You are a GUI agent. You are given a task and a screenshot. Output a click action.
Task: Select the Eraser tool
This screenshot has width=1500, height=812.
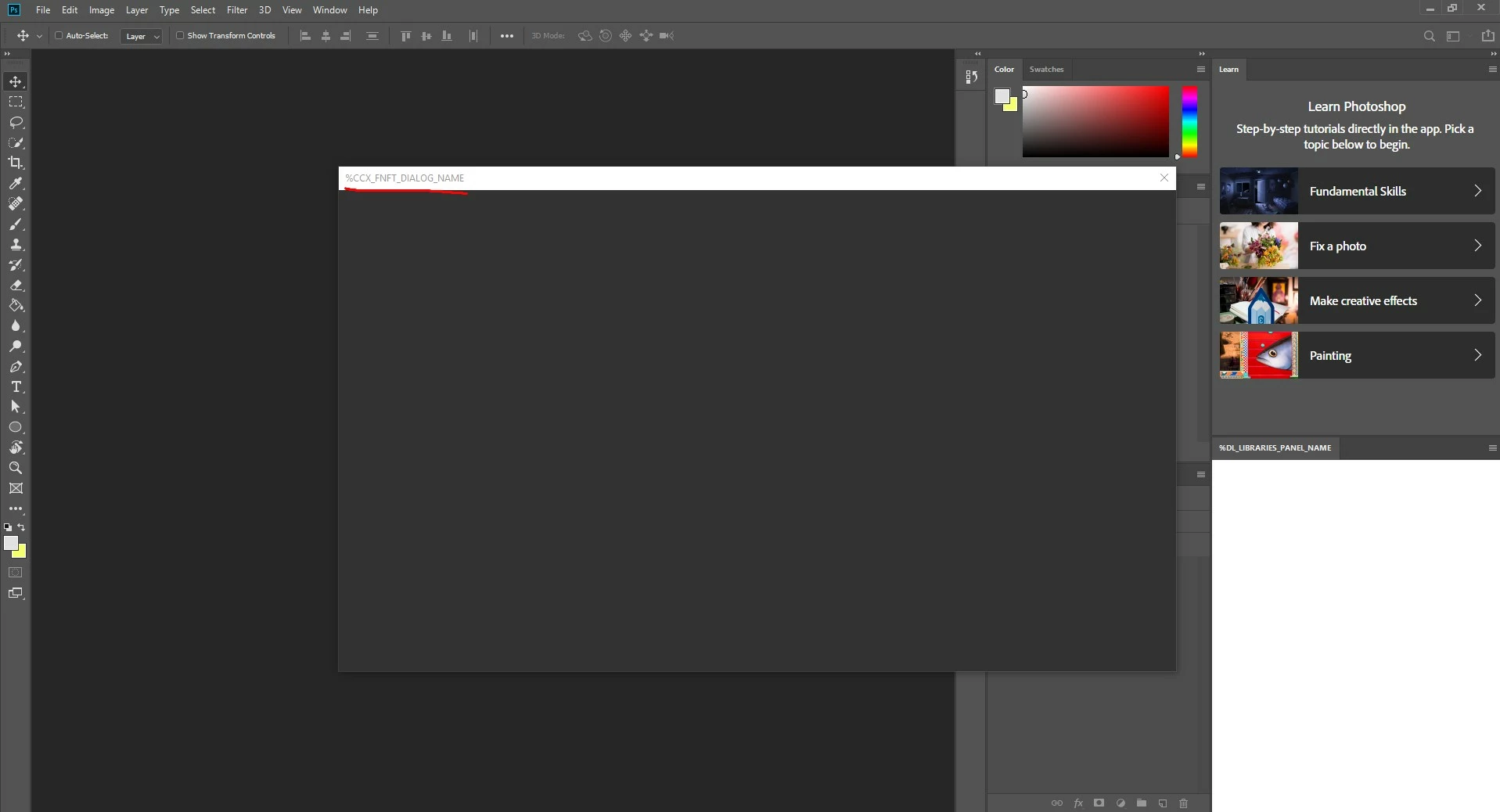click(x=16, y=286)
